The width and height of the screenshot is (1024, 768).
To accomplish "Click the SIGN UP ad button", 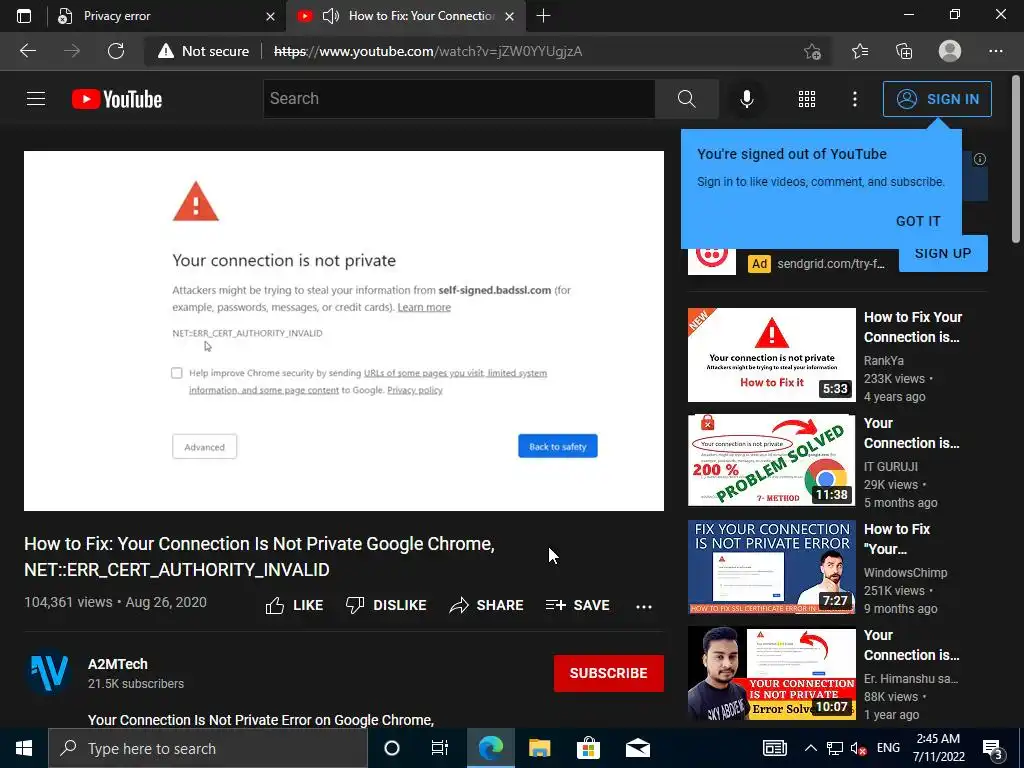I will [x=943, y=253].
